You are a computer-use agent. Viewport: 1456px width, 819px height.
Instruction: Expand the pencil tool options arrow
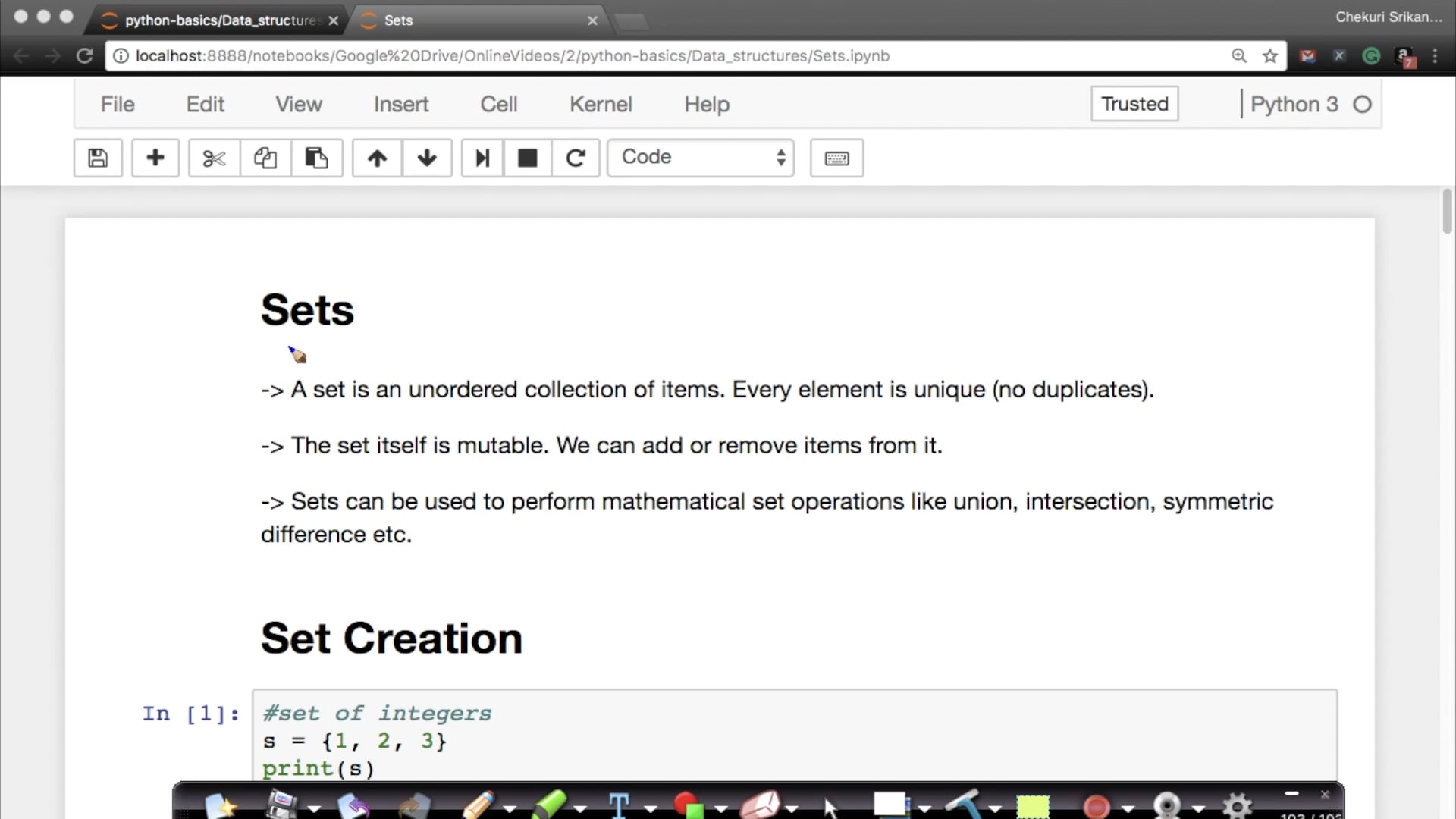tap(510, 809)
